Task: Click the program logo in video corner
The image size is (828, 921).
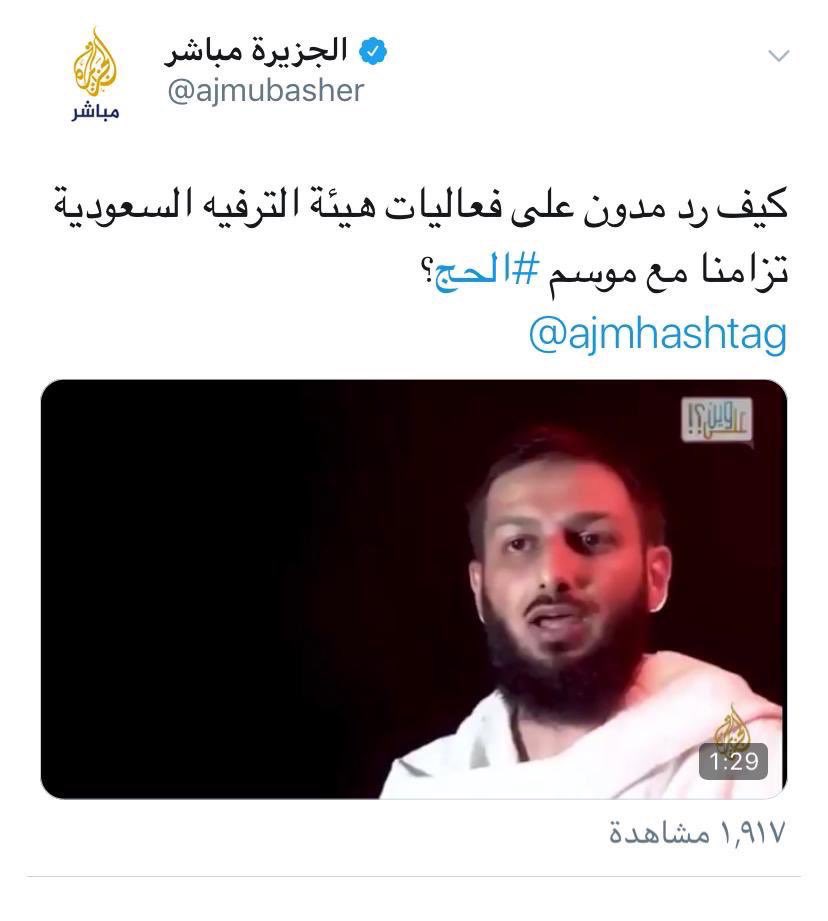Action: coord(716,419)
